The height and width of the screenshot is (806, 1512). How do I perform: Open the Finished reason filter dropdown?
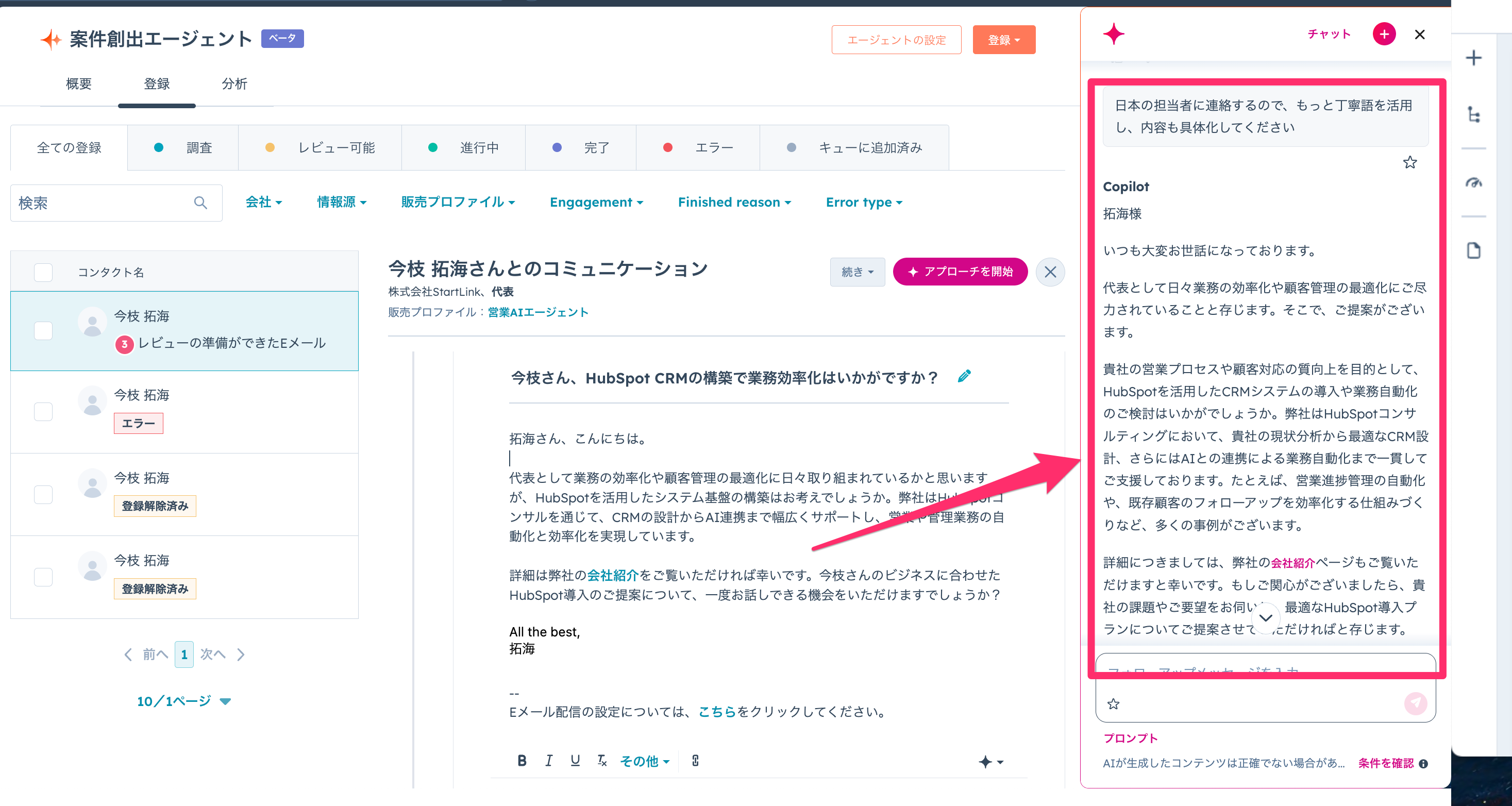pos(734,203)
